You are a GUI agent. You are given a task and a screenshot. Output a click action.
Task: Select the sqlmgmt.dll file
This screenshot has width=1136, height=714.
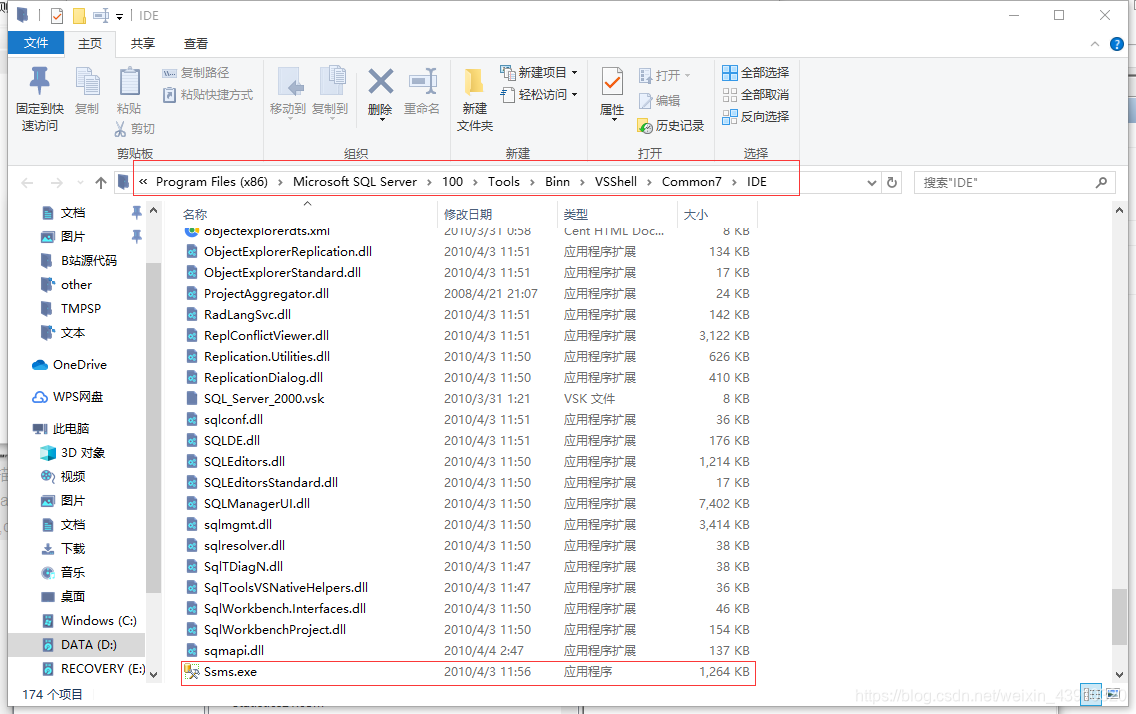(x=469, y=525)
